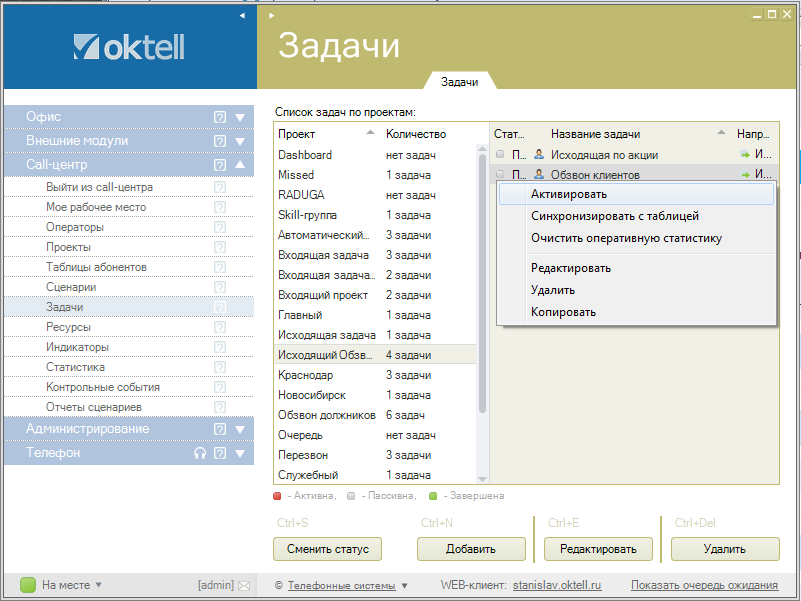Click red Активна legend swatch
This screenshot has width=801, height=601.
point(278,496)
